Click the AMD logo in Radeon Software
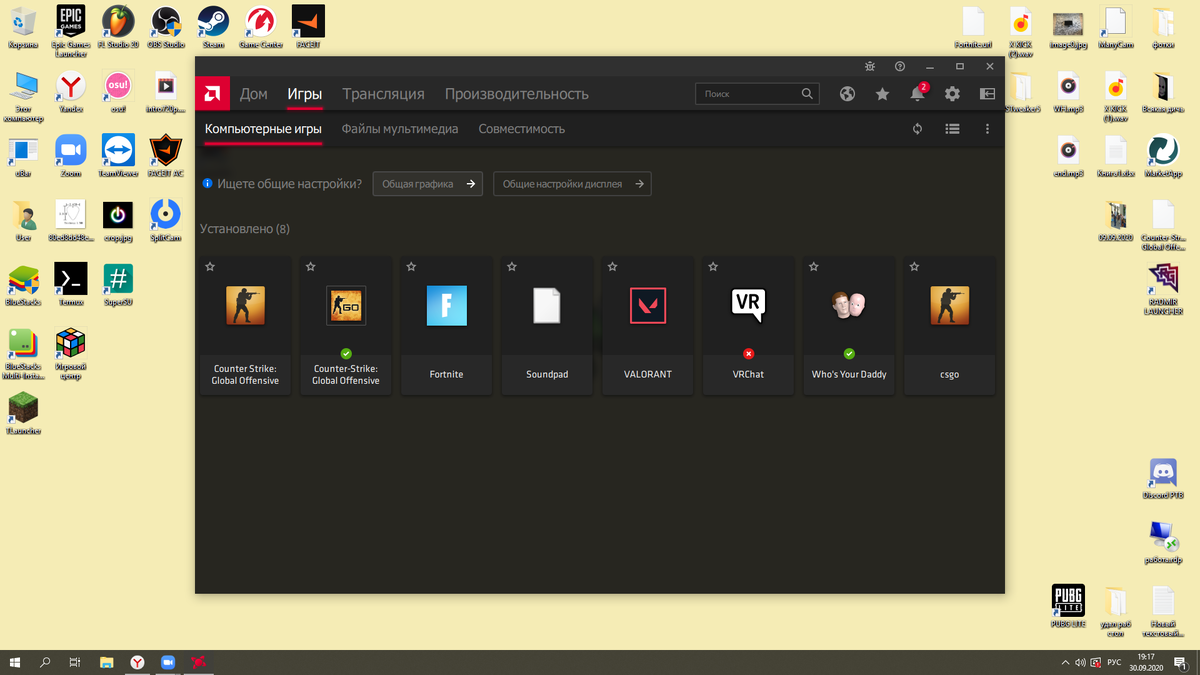 point(213,94)
